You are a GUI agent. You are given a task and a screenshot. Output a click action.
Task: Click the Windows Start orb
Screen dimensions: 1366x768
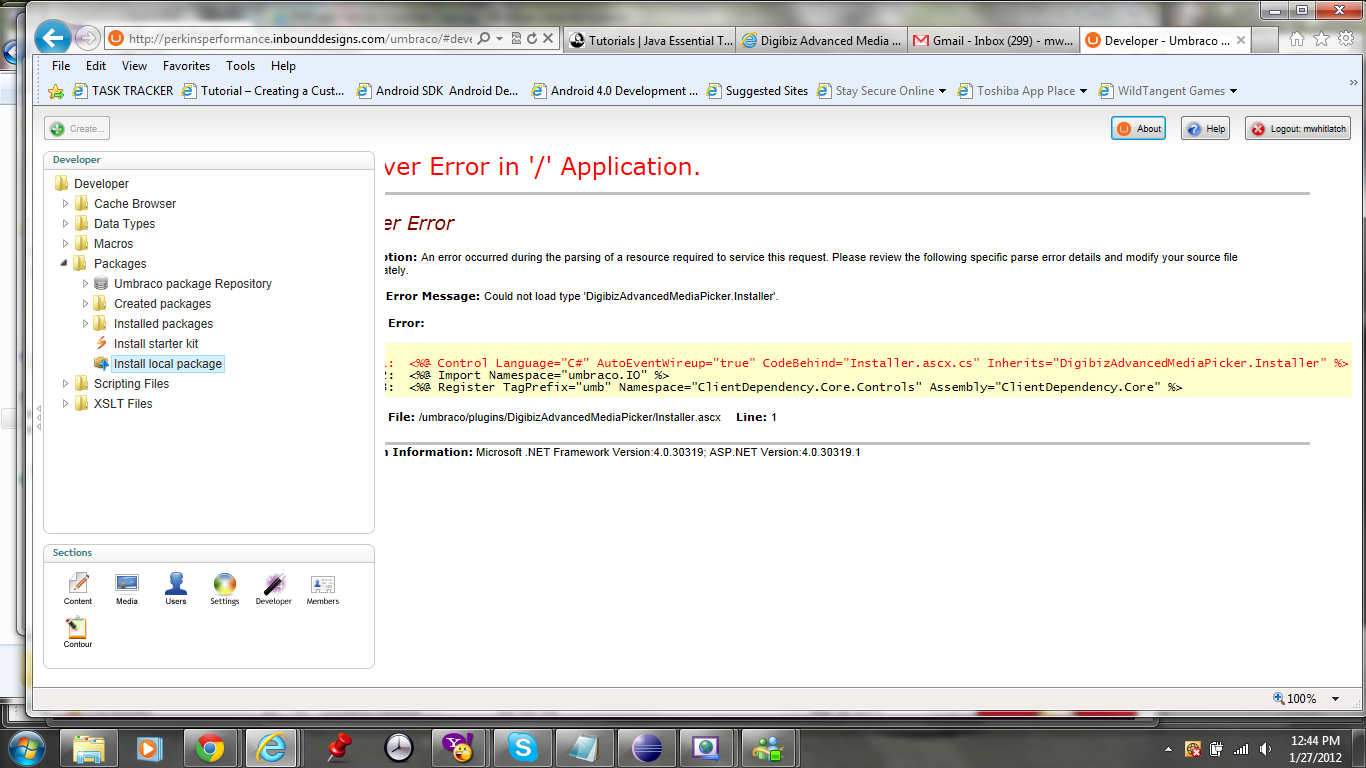[25, 747]
